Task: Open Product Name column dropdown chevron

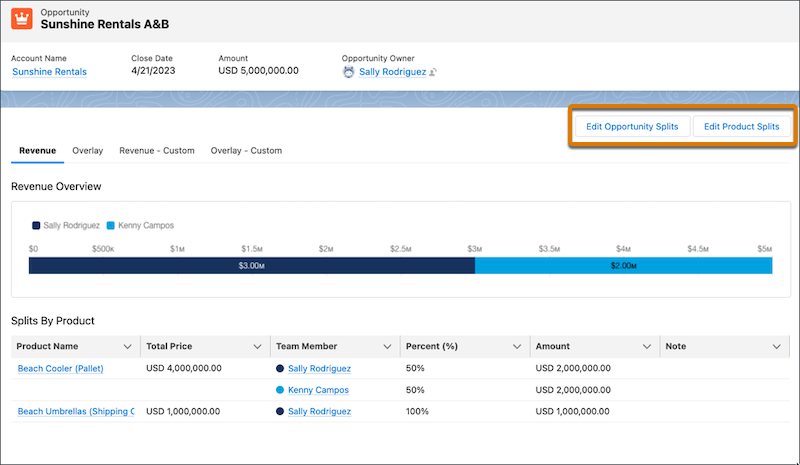Action: click(128, 347)
